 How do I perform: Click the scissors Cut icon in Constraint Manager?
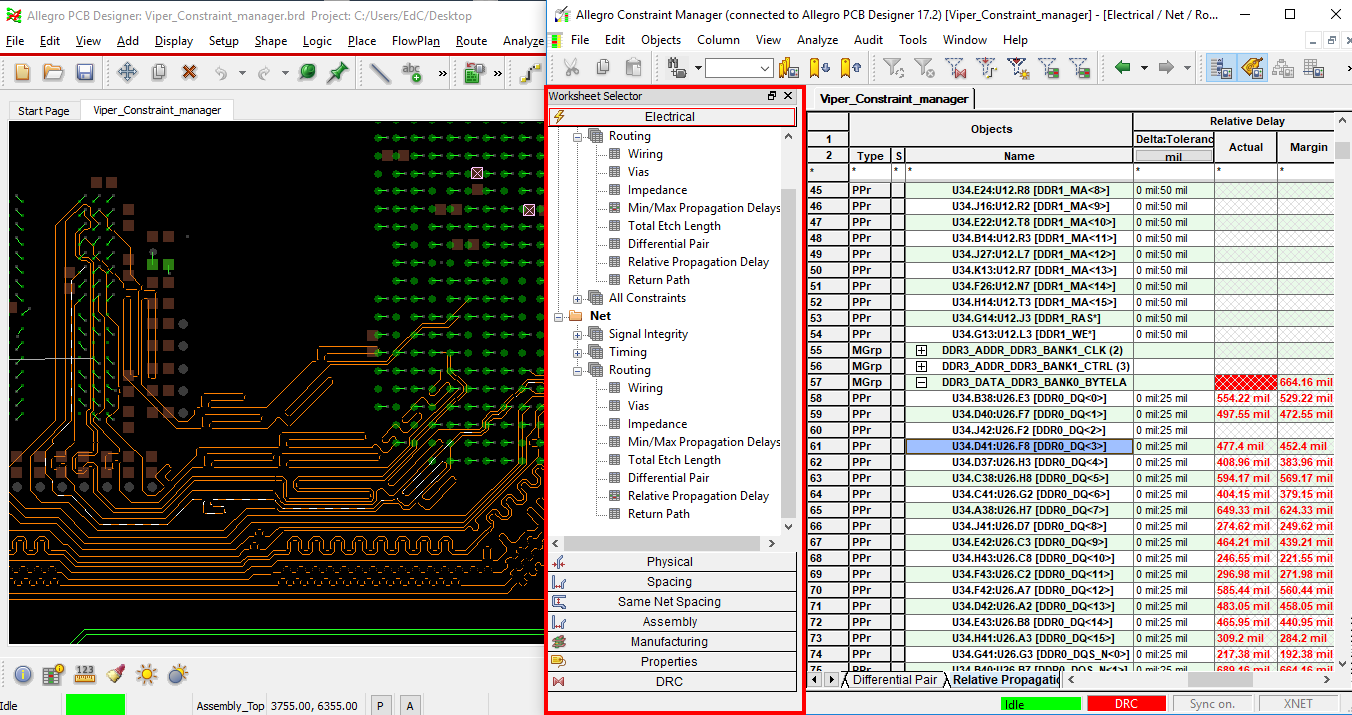click(572, 68)
